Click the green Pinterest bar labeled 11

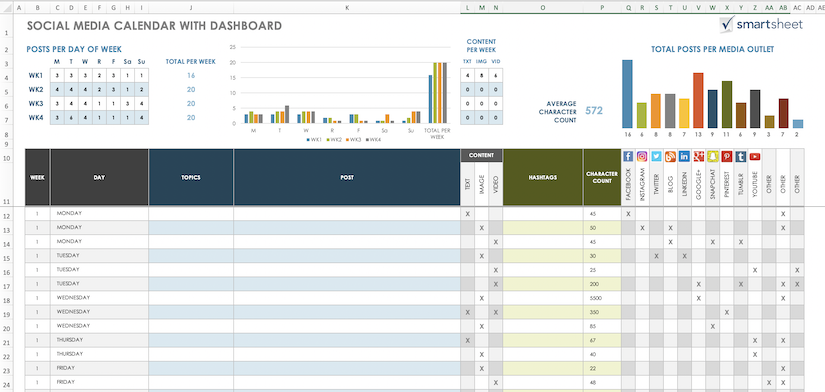(727, 104)
